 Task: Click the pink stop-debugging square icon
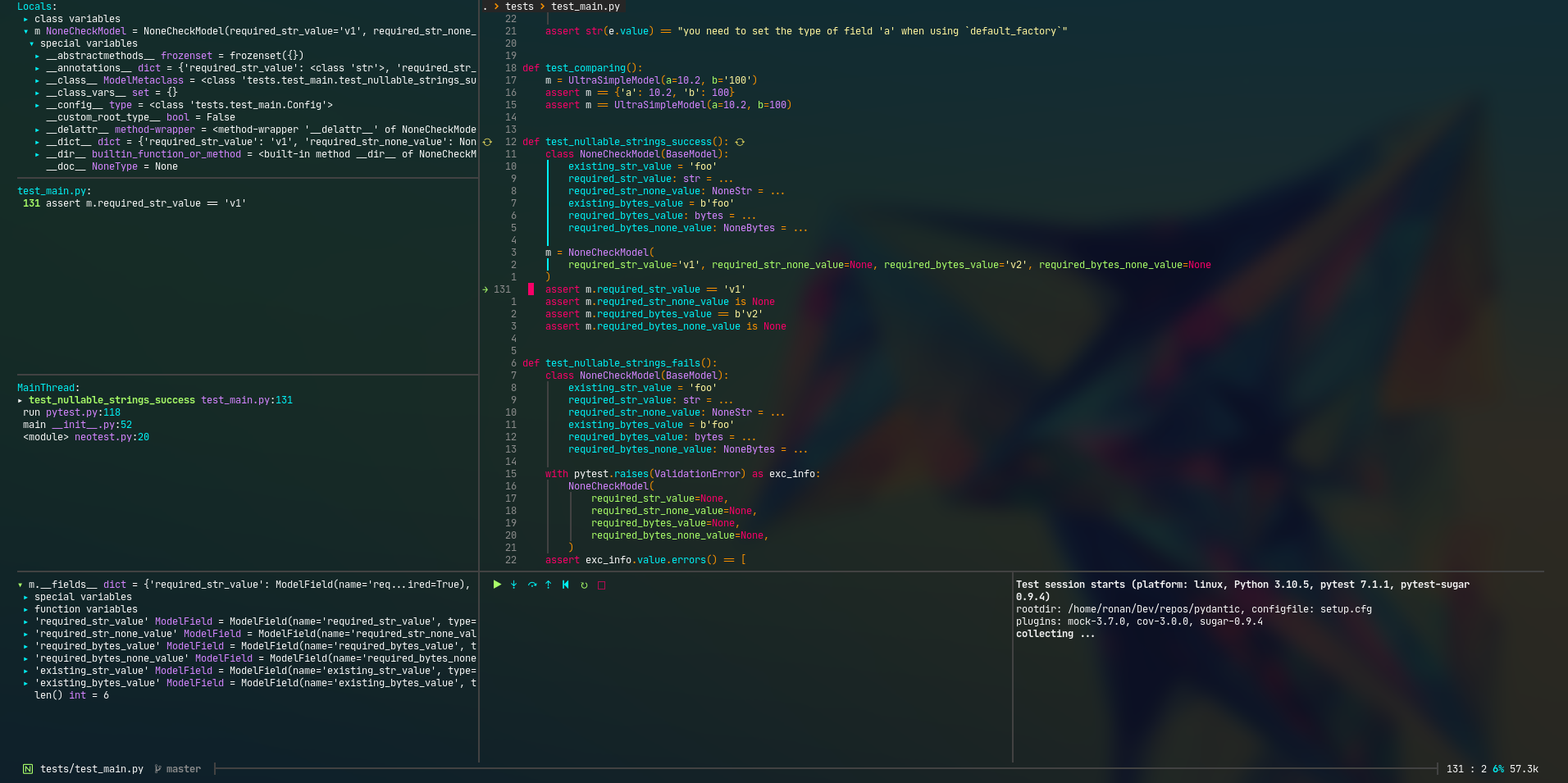click(x=601, y=585)
